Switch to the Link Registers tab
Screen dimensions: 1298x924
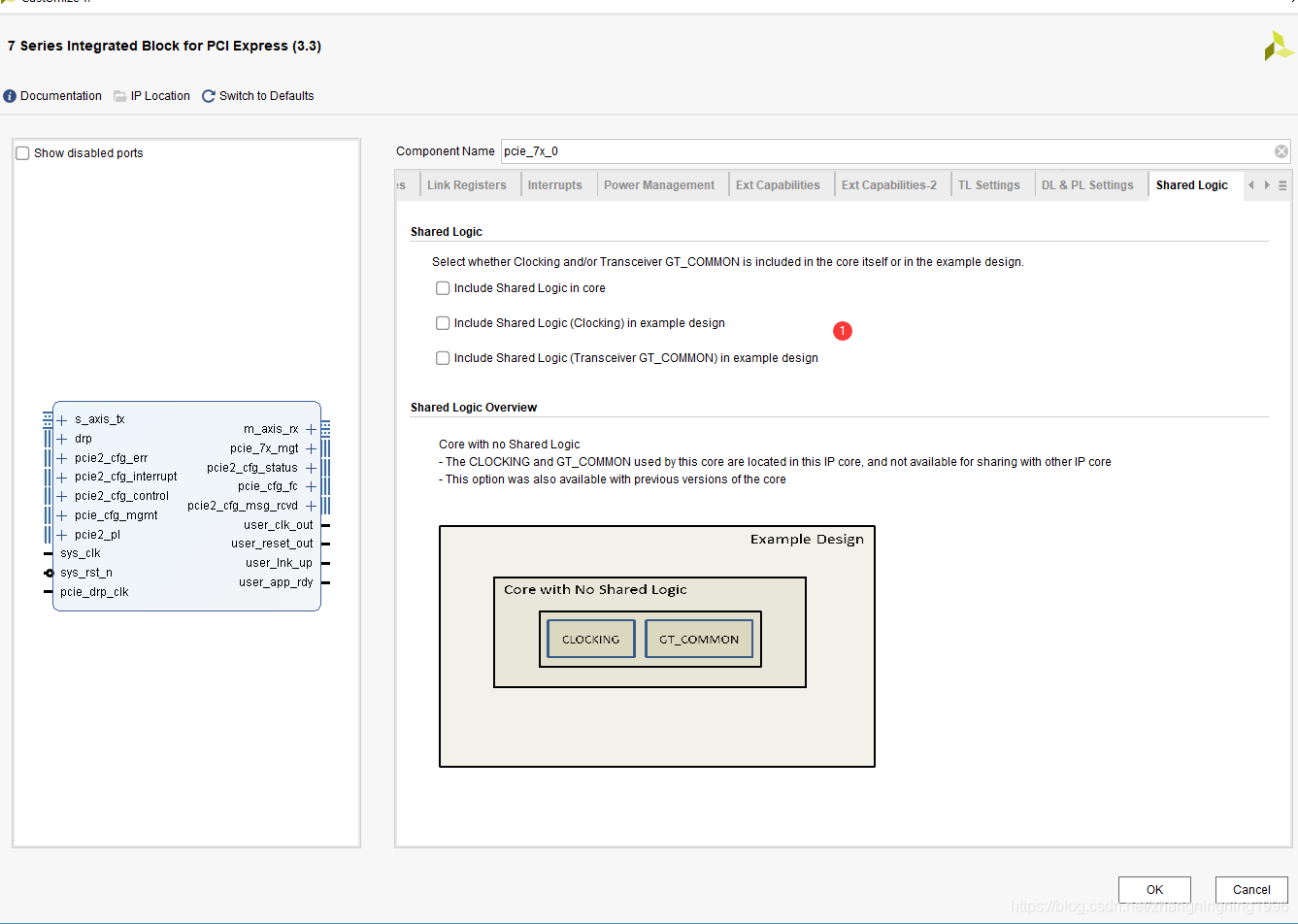(x=467, y=185)
